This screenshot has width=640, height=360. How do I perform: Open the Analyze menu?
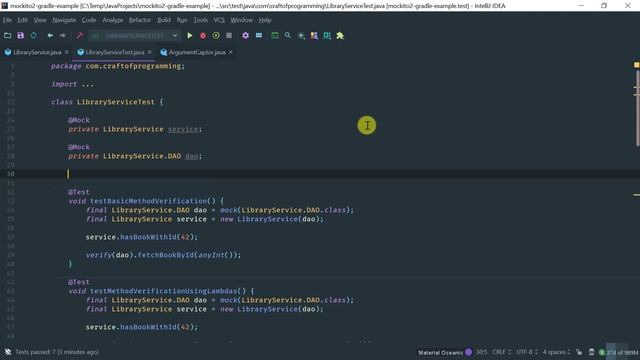(x=113, y=20)
